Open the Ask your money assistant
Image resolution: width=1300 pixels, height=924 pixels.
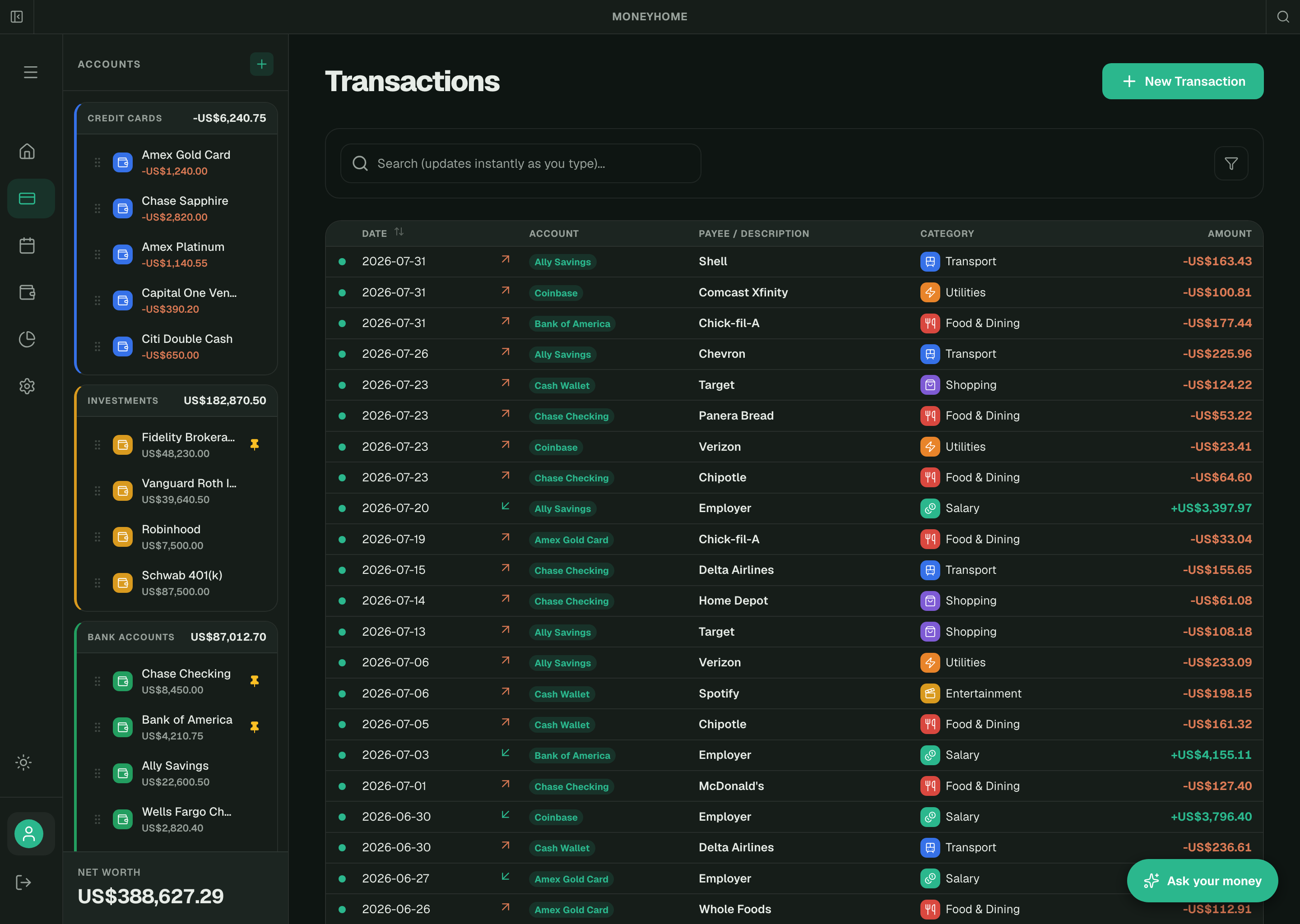[1202, 881]
